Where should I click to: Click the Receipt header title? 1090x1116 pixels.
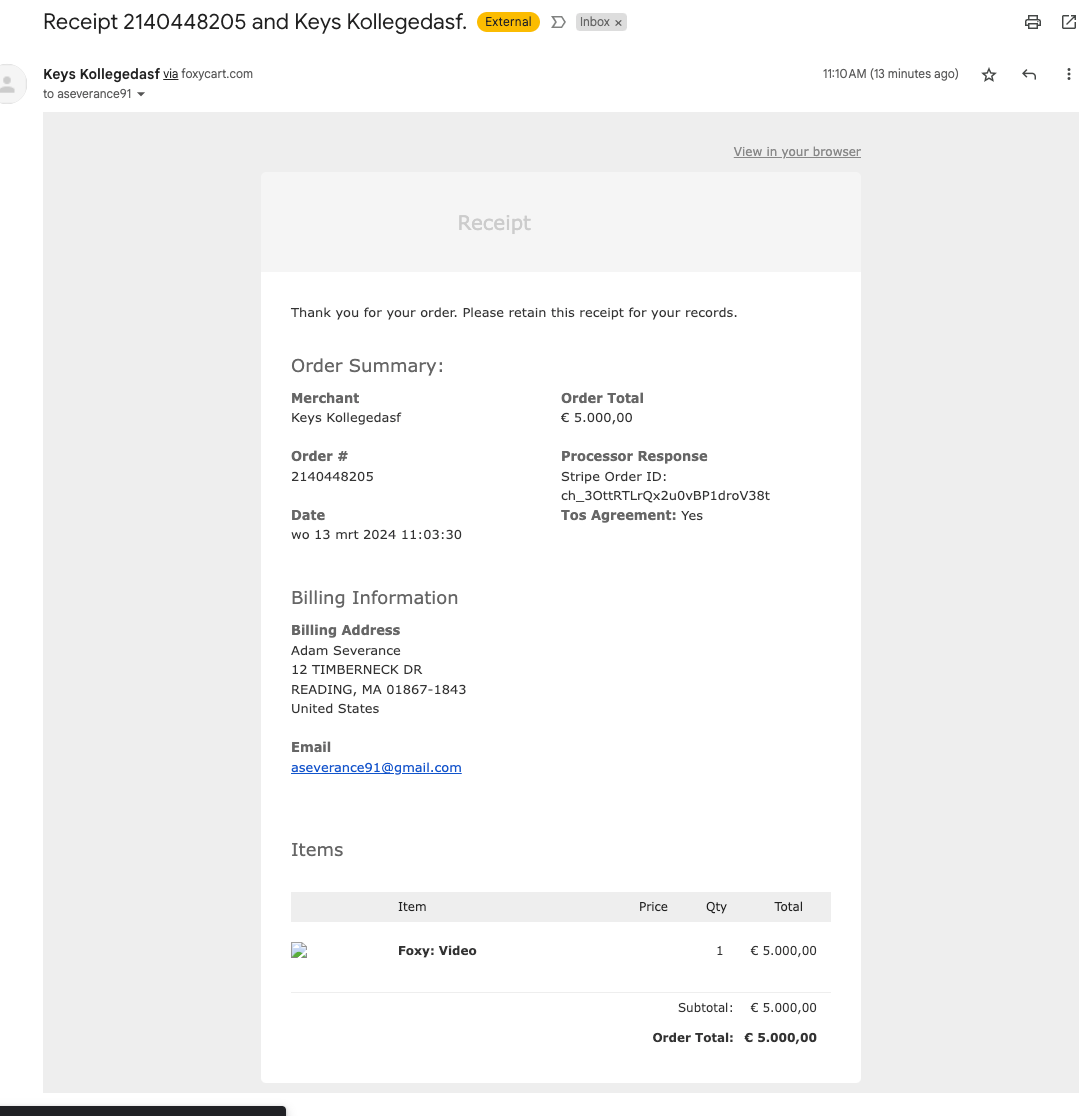[x=494, y=223]
